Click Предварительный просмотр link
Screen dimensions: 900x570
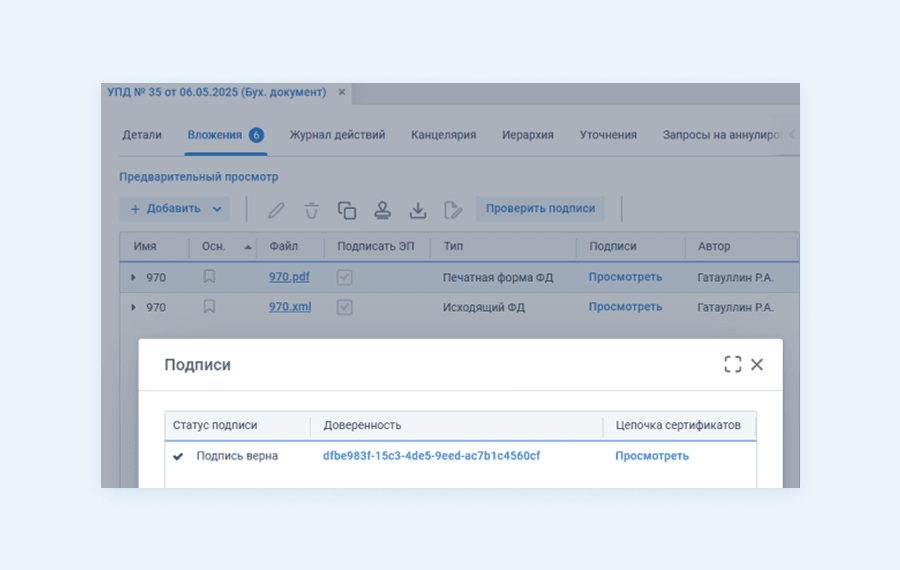199,177
